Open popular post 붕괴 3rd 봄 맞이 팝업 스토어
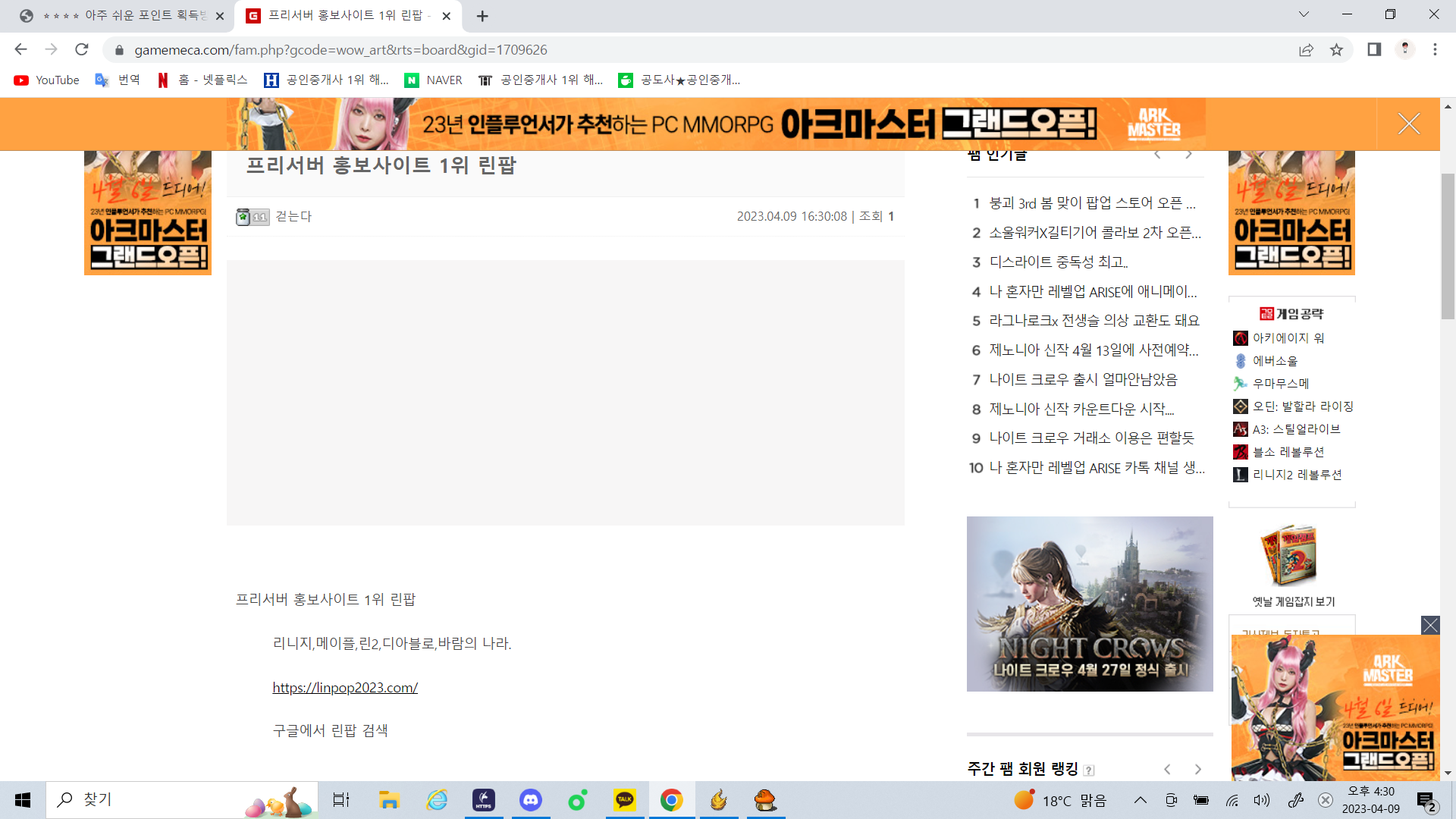Screen dimensions: 1456x819 tap(1092, 203)
